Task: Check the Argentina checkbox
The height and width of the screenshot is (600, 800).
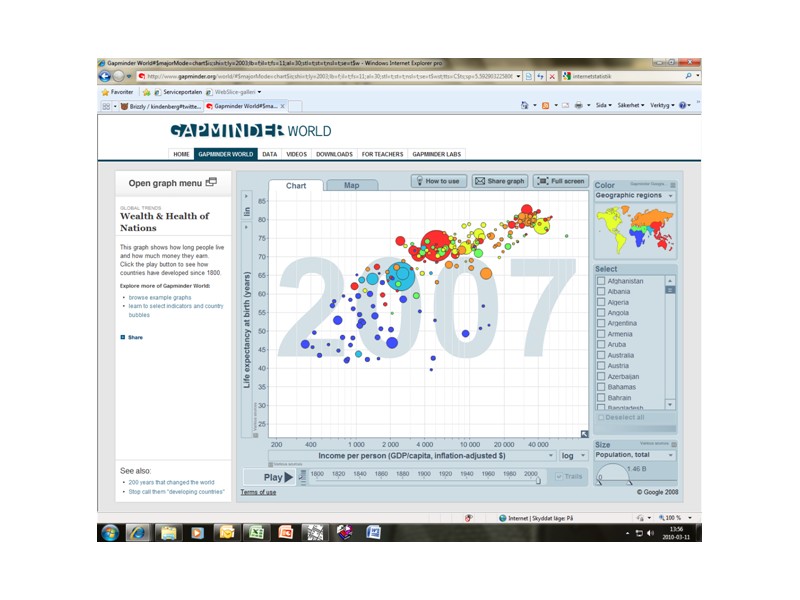Action: (601, 323)
